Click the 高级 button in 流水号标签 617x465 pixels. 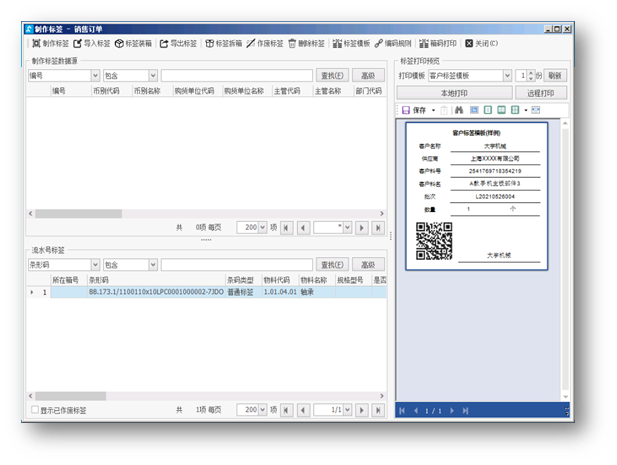click(368, 265)
